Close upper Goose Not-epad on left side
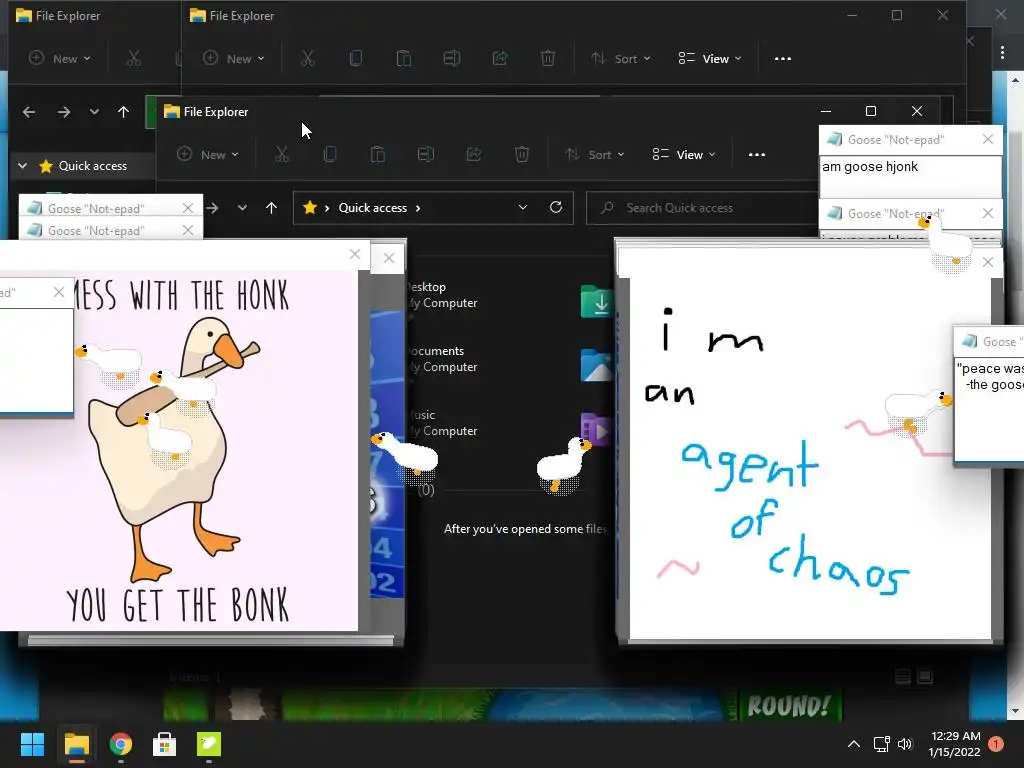Screen dimensions: 1024x768 tap(187, 208)
